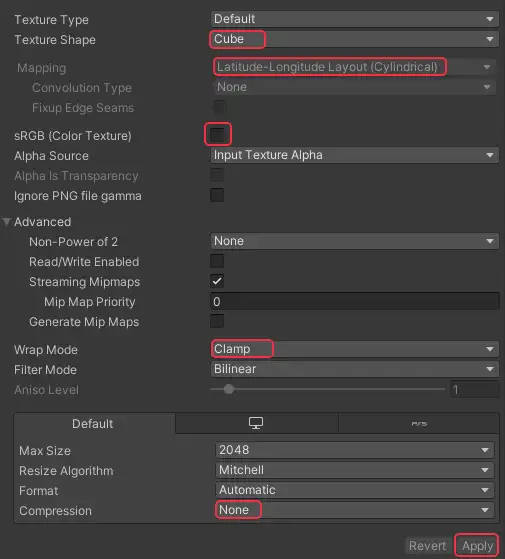Click the Resize Algorithm label
The image size is (505, 559).
(x=66, y=471)
